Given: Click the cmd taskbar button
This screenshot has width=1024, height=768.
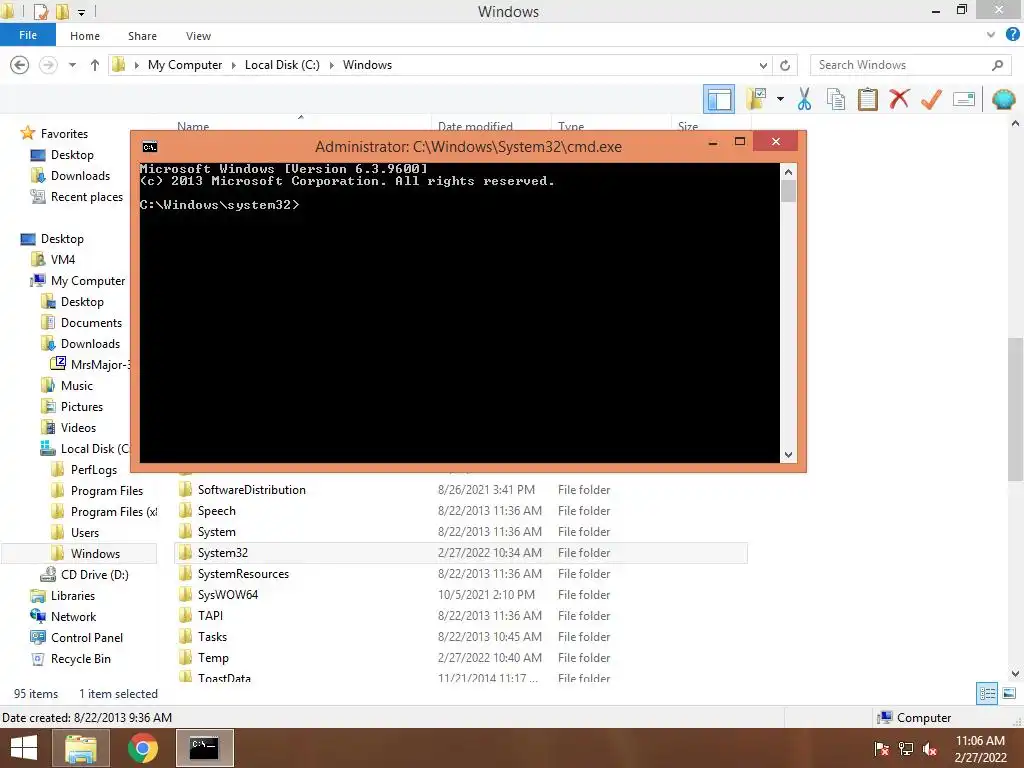Looking at the screenshot, I should 204,748.
